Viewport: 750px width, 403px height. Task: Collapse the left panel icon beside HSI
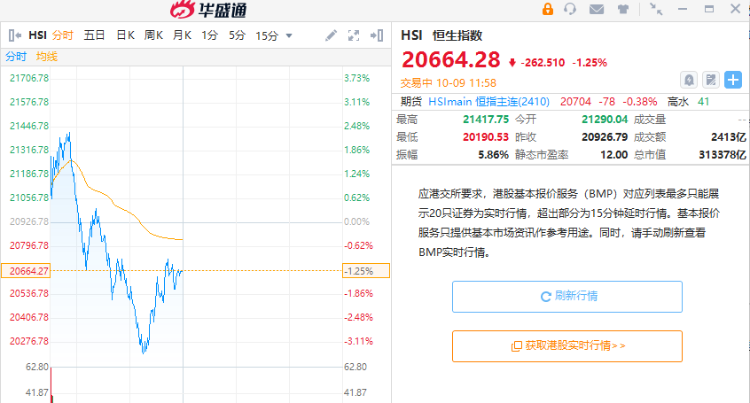[x=15, y=35]
